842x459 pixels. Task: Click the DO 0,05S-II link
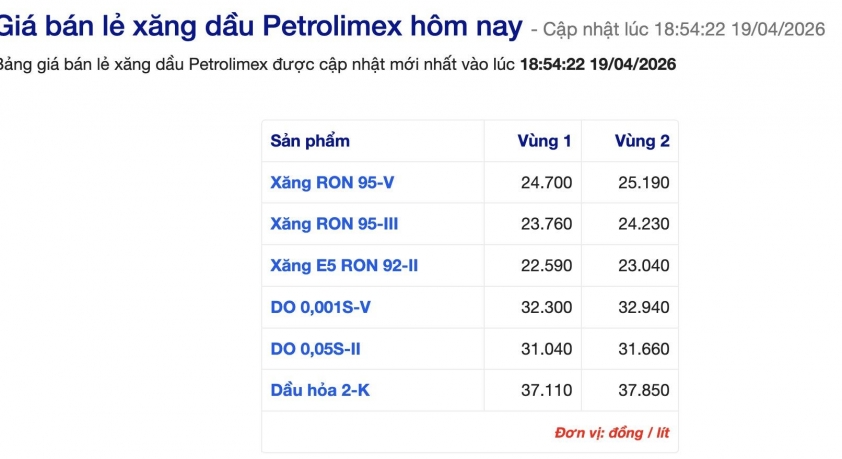[x=317, y=348]
